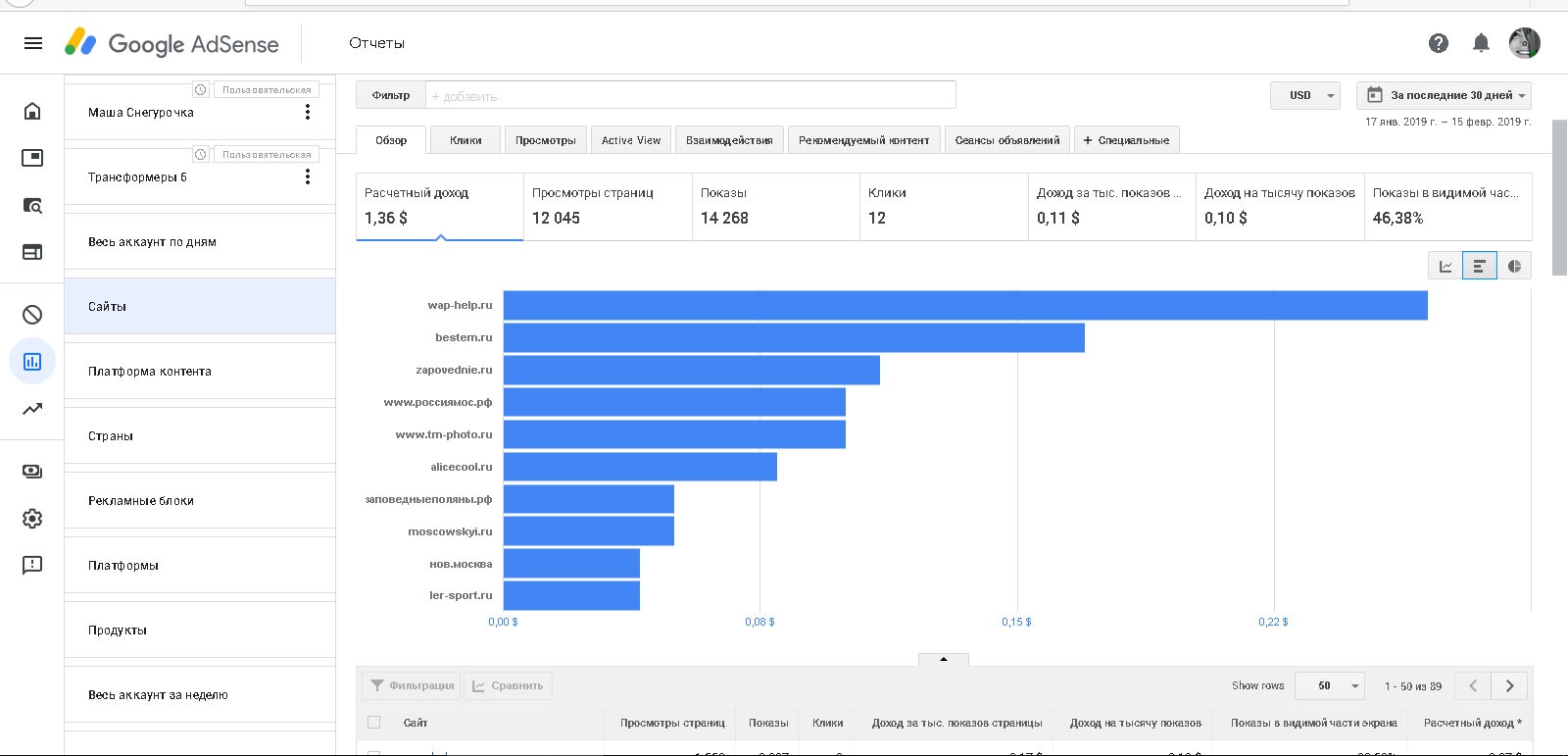Select the Показы metric card
The height and width of the screenshot is (756, 1568).
coord(776,207)
